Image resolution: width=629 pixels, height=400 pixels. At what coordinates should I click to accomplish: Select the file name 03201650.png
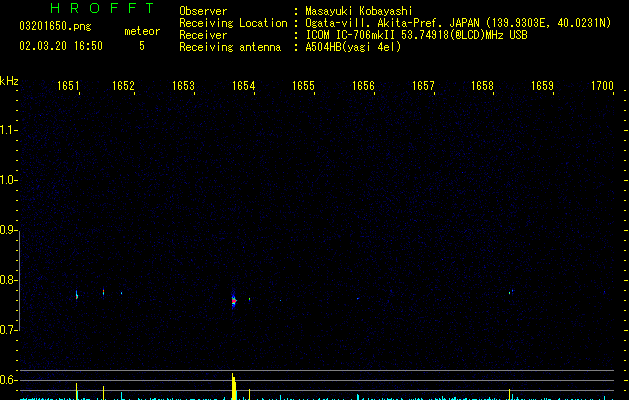(55, 26)
